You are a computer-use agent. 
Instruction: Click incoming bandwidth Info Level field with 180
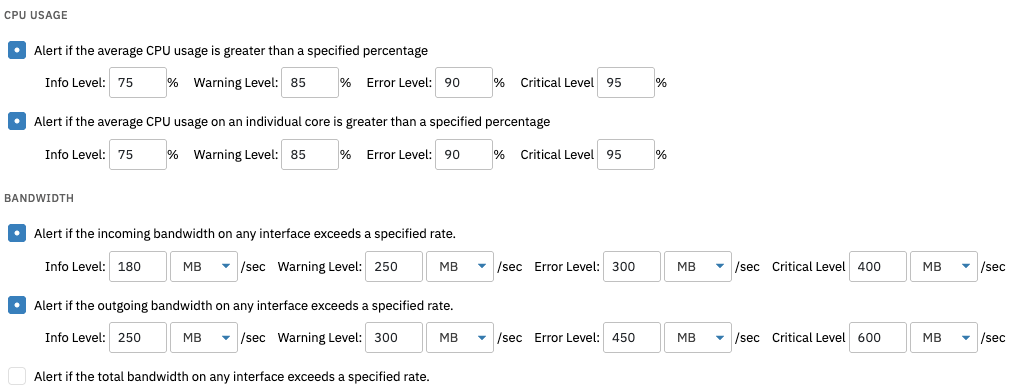point(138,266)
